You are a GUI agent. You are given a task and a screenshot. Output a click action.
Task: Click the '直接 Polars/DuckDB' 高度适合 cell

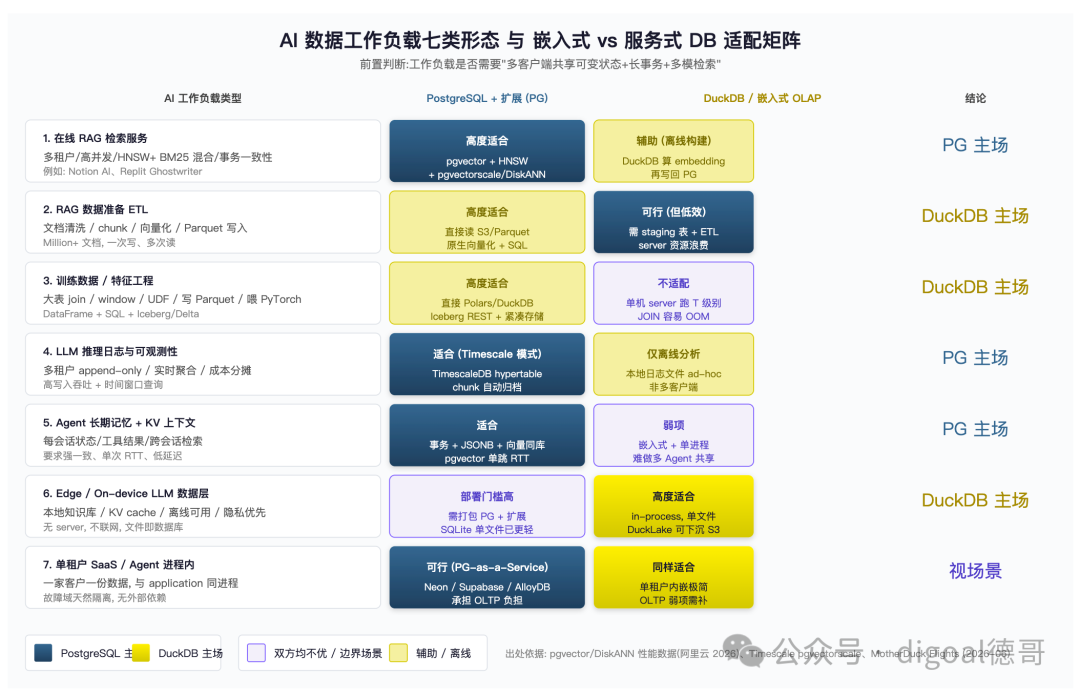coord(487,293)
